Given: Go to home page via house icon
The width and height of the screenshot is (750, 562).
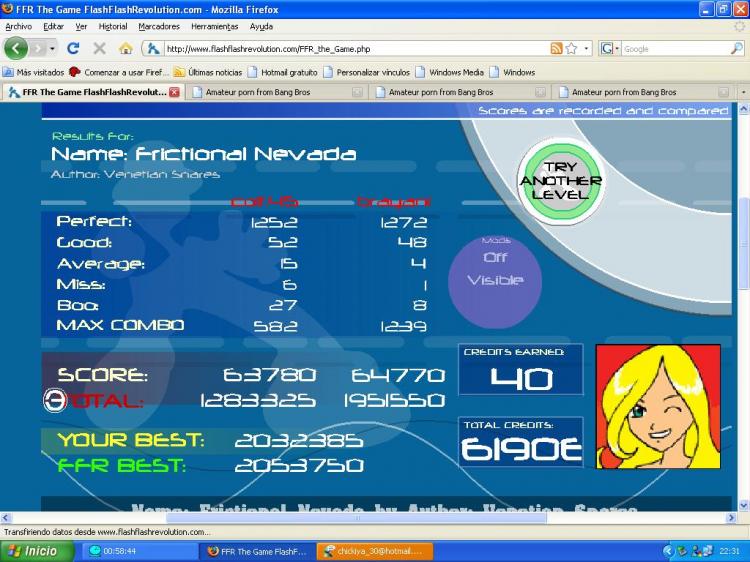Looking at the screenshot, I should point(125,48).
